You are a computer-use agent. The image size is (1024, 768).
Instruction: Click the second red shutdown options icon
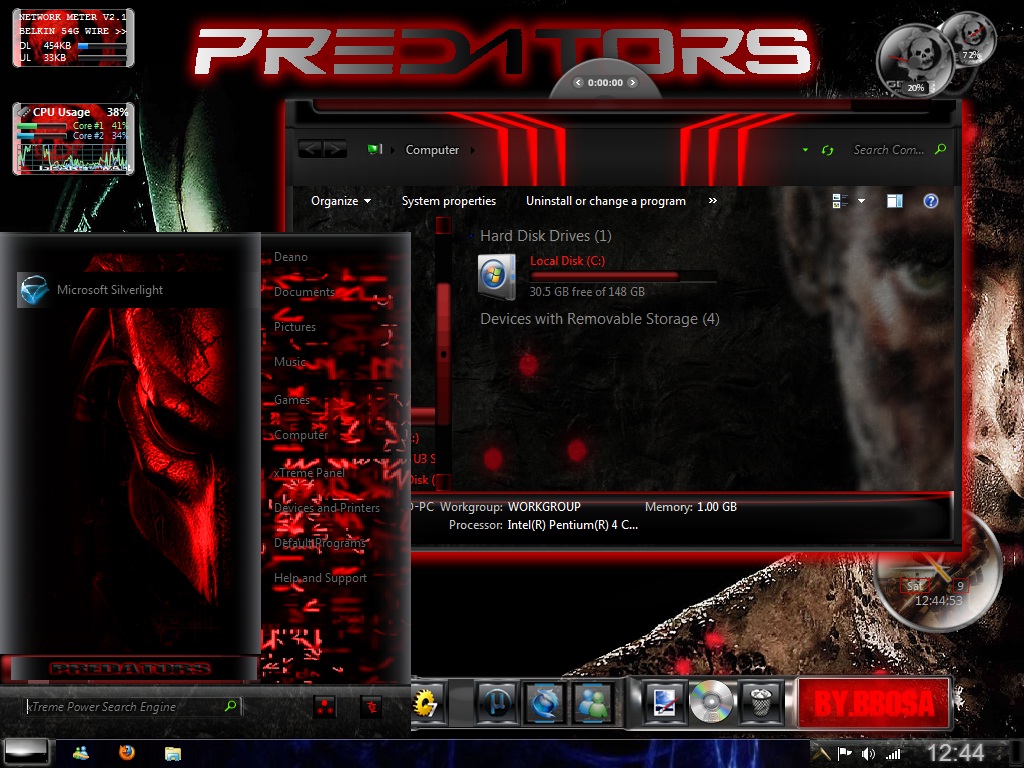click(x=371, y=707)
